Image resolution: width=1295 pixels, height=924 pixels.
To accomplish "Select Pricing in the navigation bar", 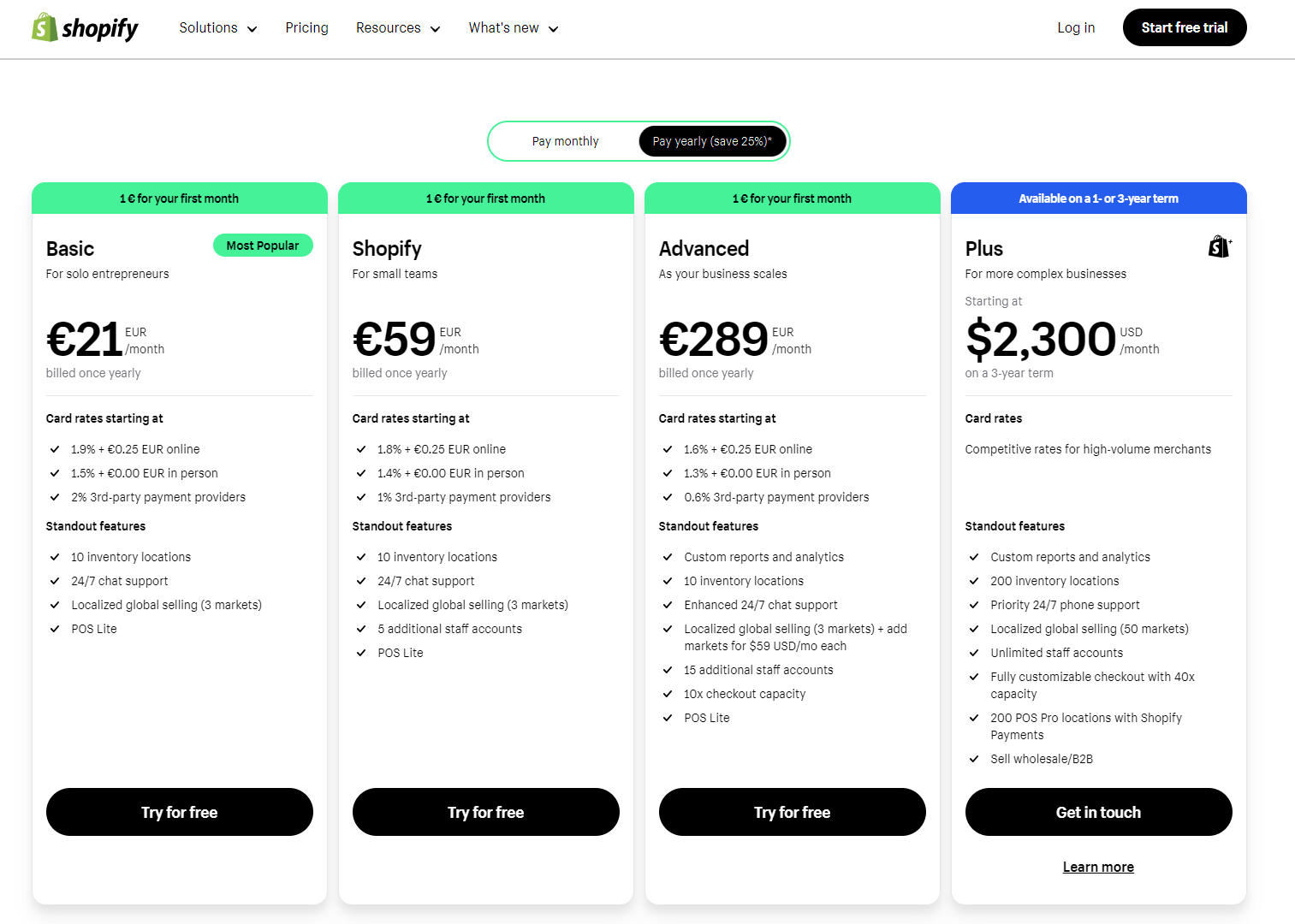I will [306, 27].
